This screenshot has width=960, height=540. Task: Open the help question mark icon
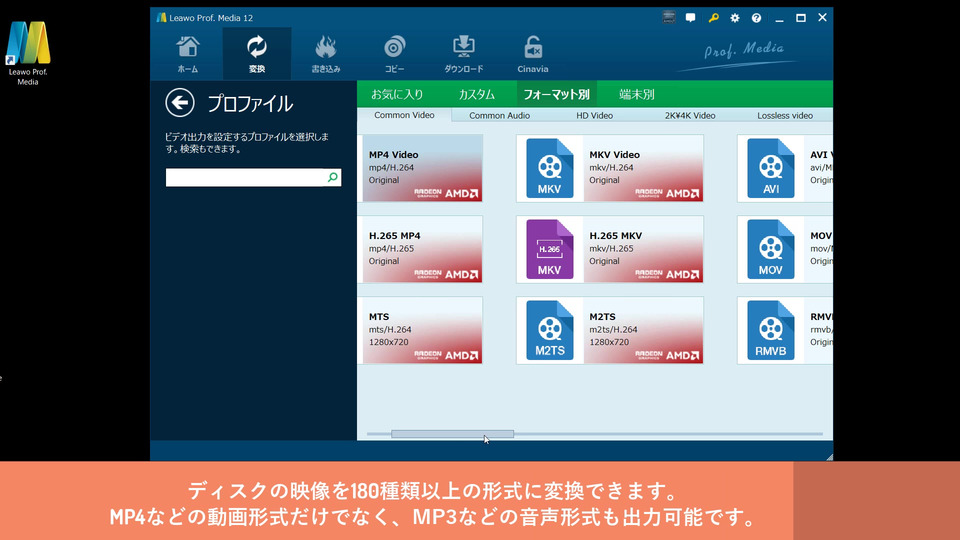(x=756, y=18)
